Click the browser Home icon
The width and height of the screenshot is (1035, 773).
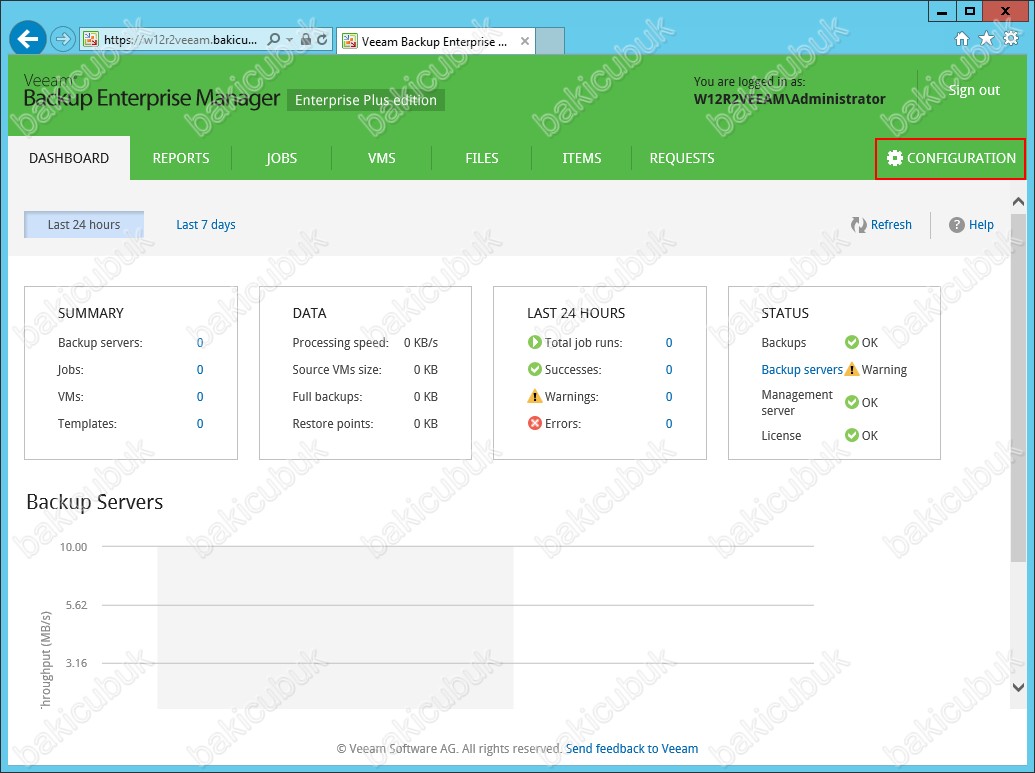962,39
